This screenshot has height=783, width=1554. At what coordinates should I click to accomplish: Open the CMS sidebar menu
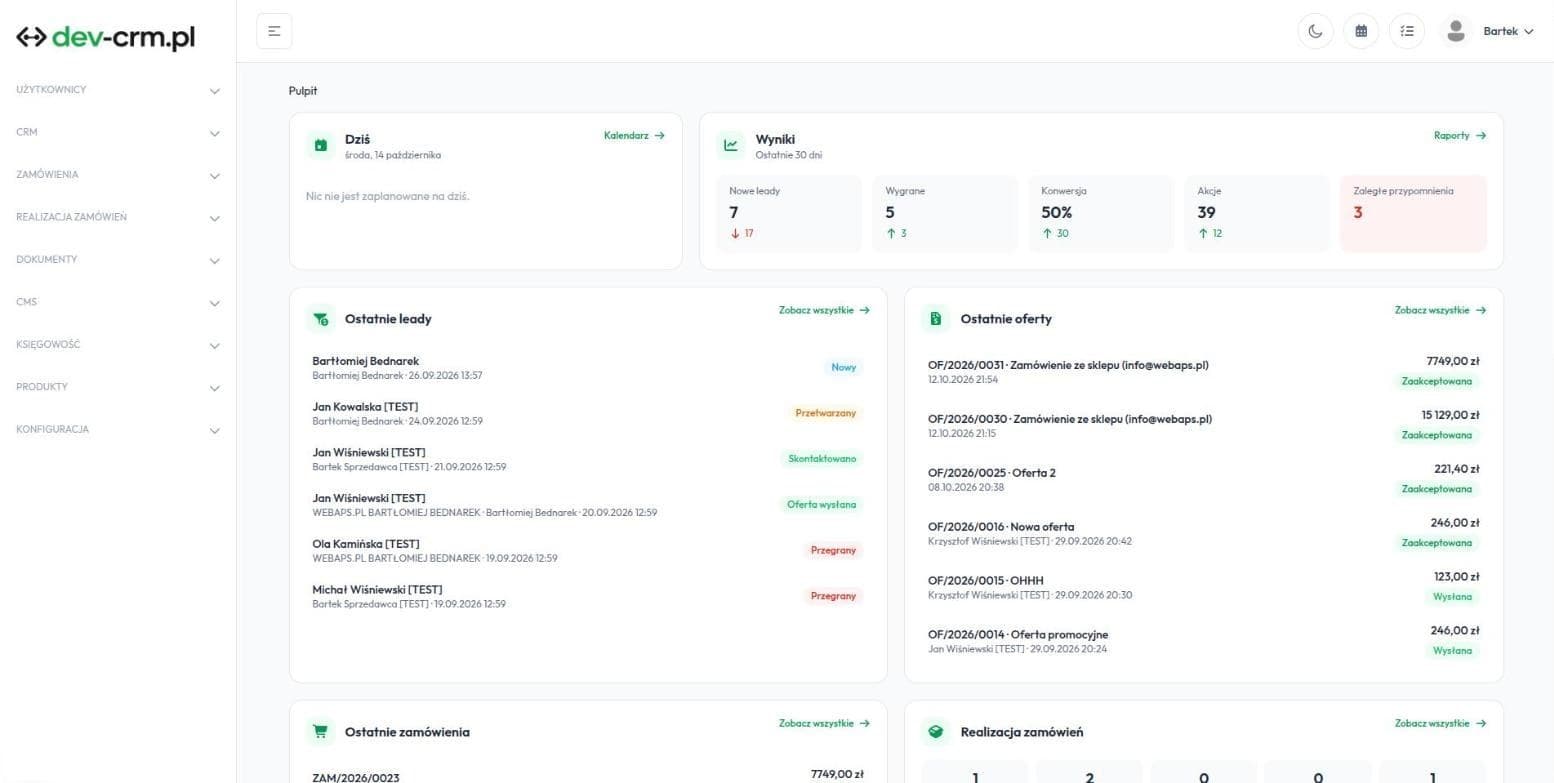pyautogui.click(x=118, y=302)
